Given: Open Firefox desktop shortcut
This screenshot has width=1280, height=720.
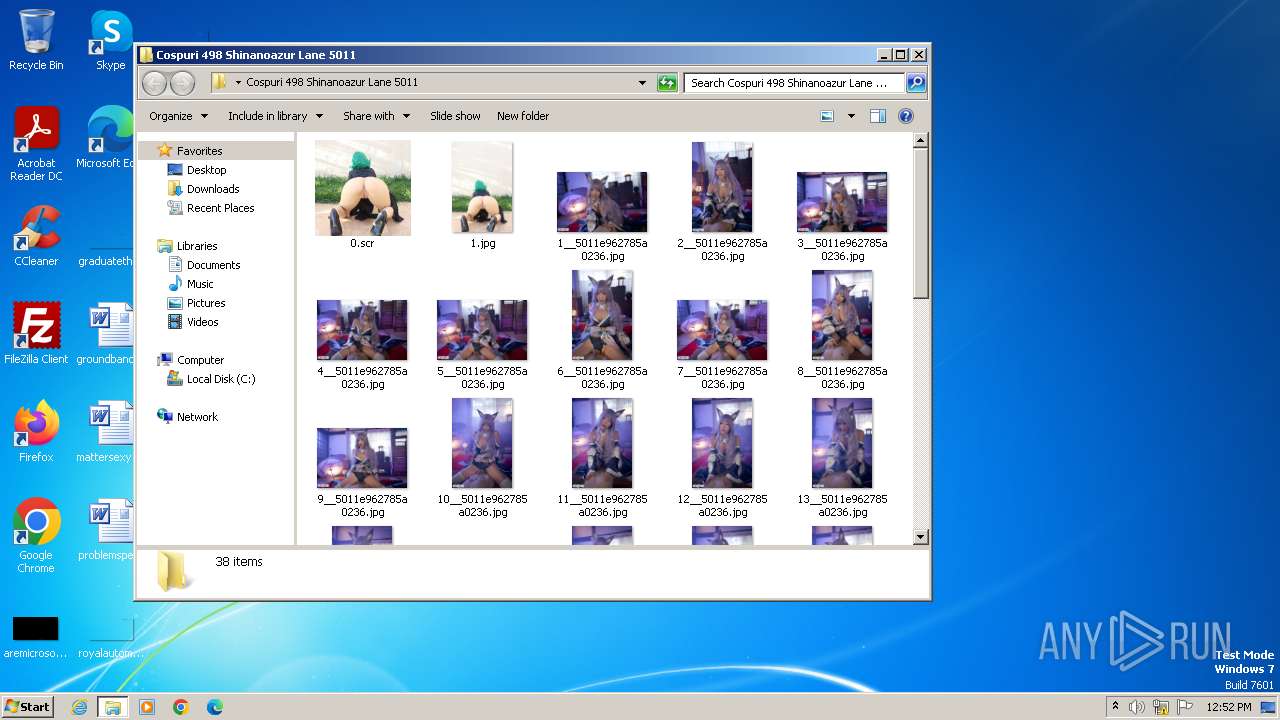Looking at the screenshot, I should [36, 432].
